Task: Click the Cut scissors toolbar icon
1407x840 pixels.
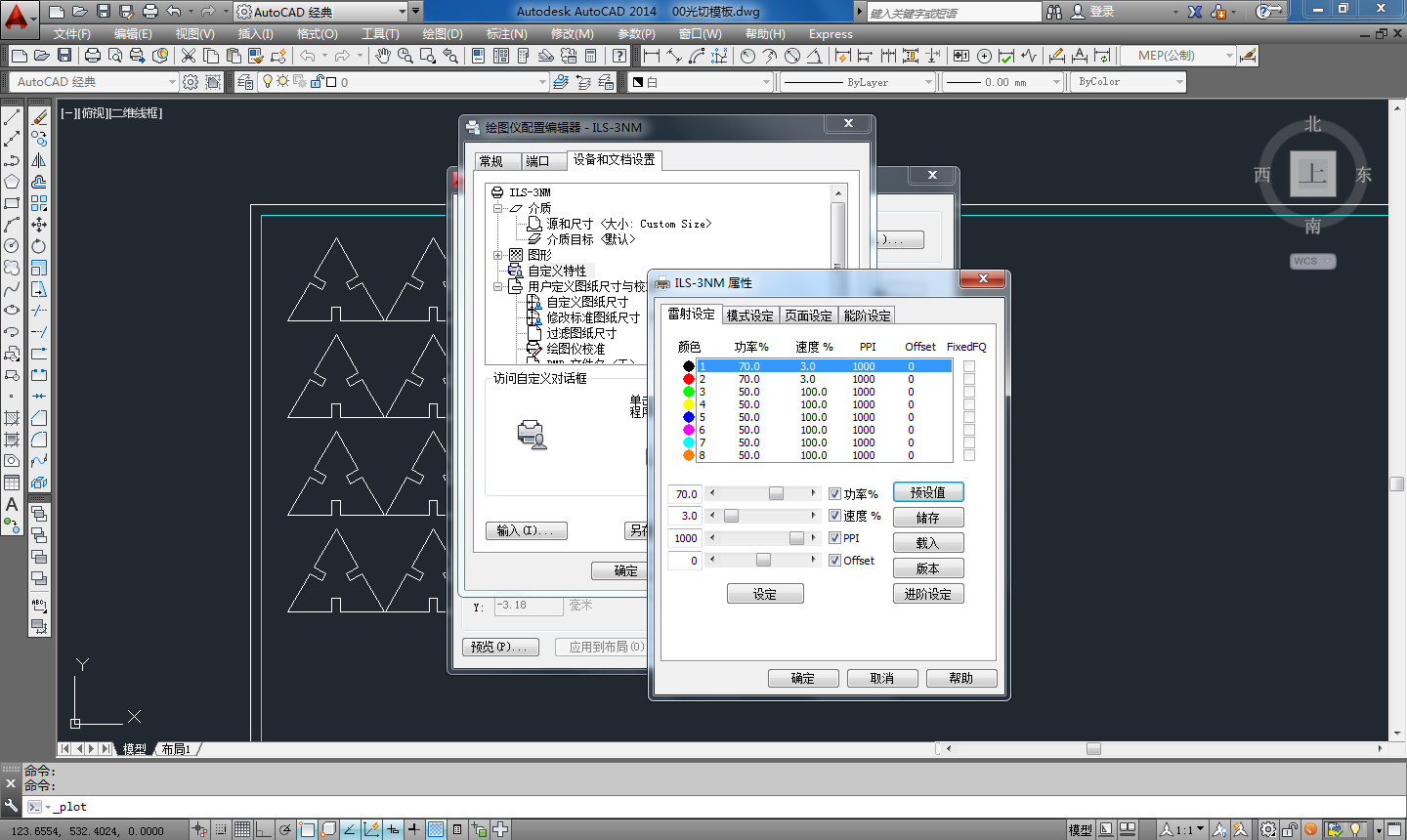Action: [189, 56]
